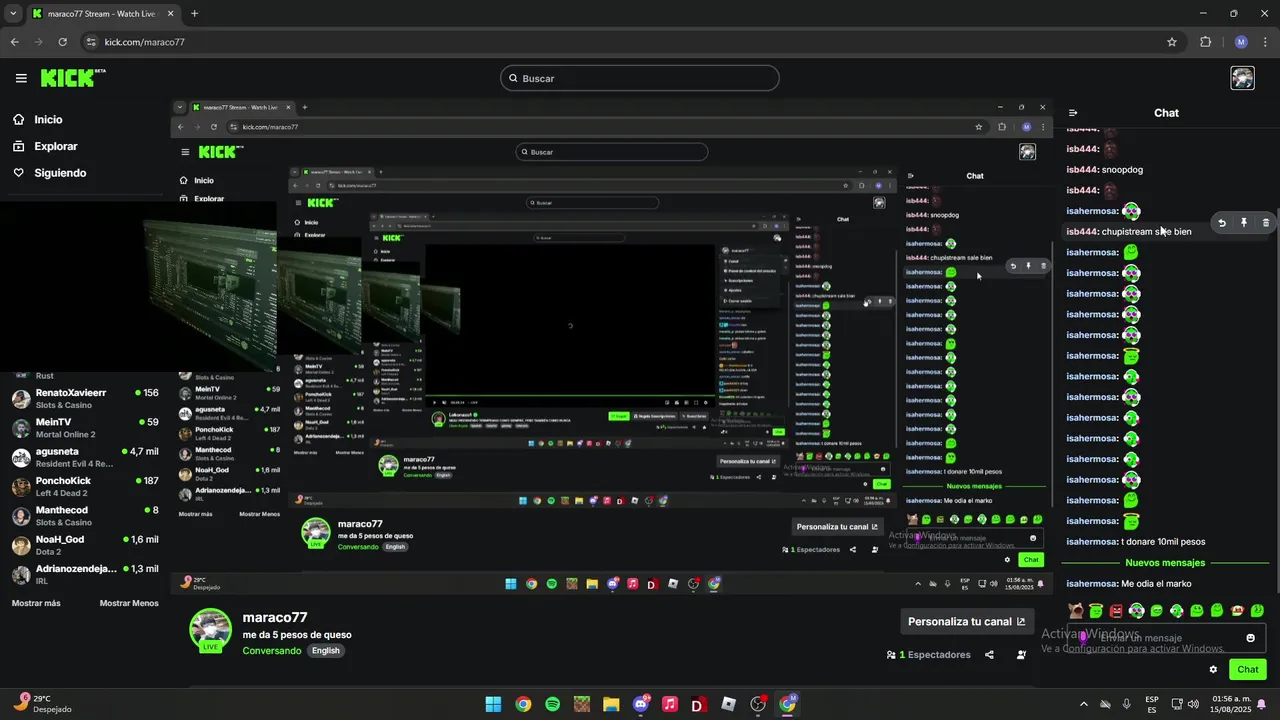View site information icon in address bar
The image size is (1280, 720).
pos(91,42)
